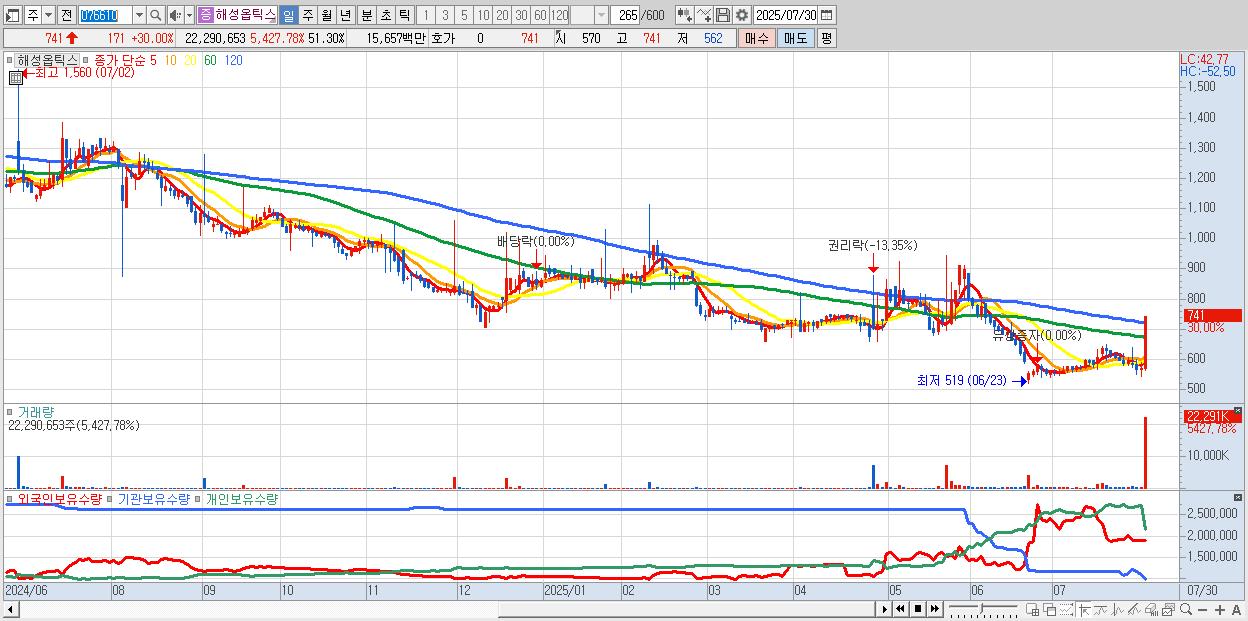Image resolution: width=1248 pixels, height=621 pixels.
Task: Click the 주 button in toolbar
Action: click(33, 15)
